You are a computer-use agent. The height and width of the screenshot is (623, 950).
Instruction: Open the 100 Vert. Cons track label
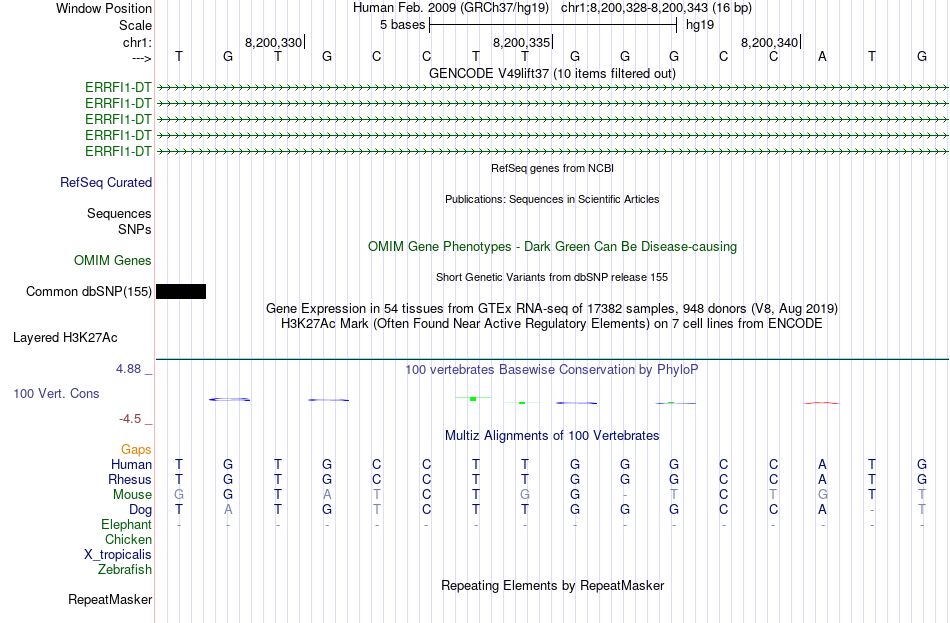click(x=56, y=393)
